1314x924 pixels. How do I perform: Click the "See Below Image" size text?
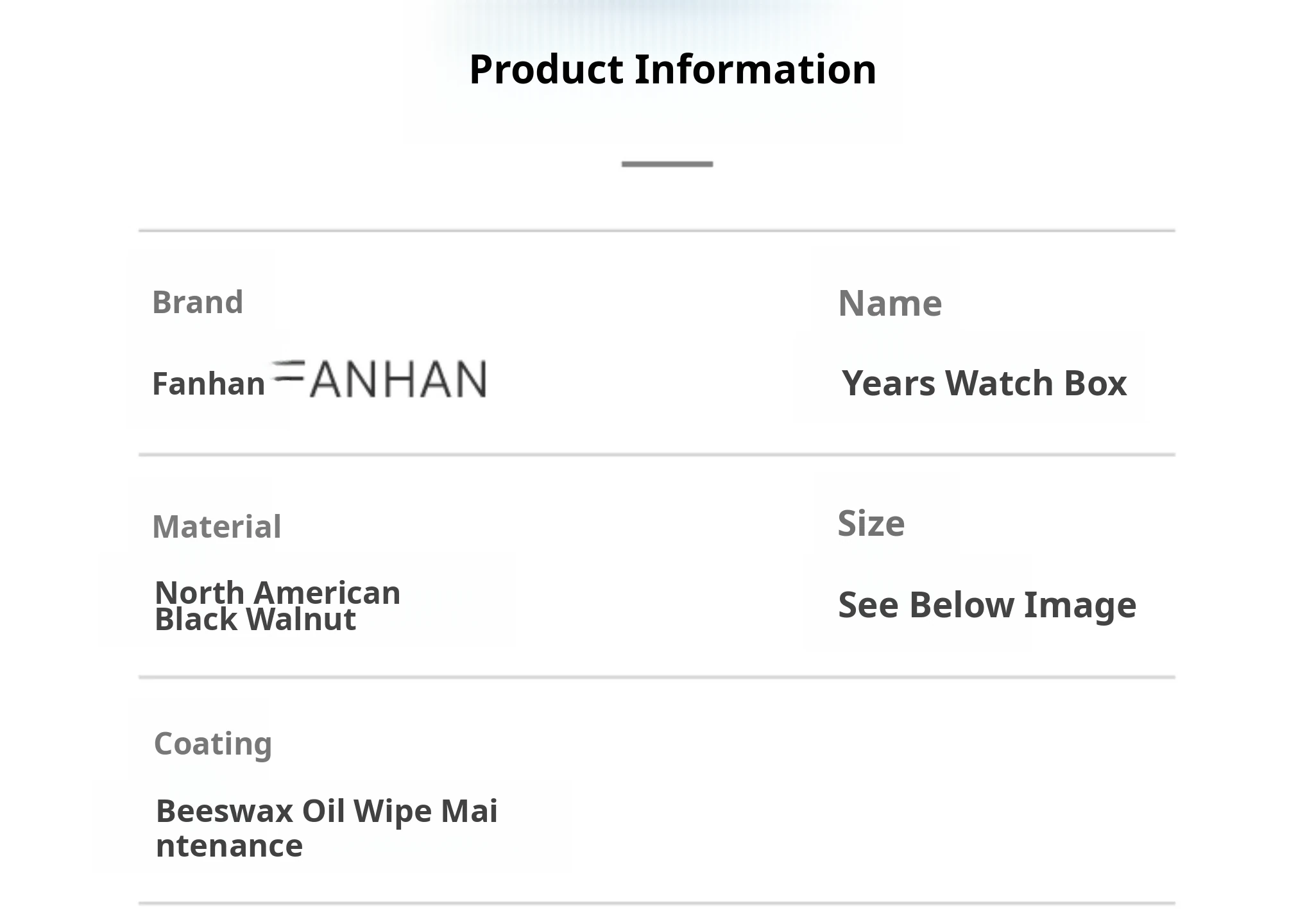point(987,604)
